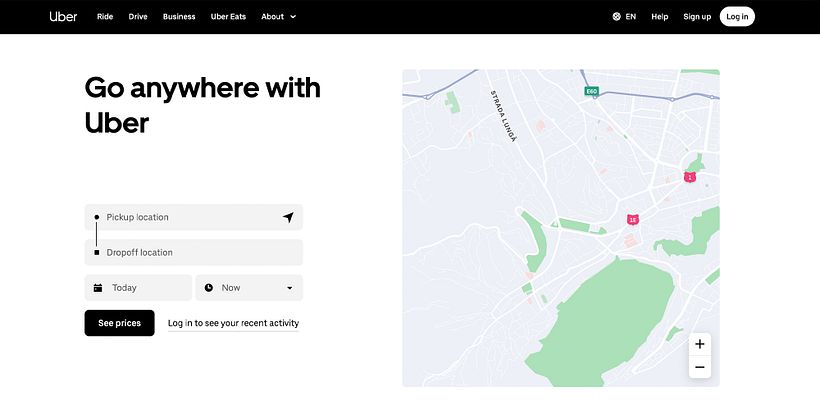
Task: Click the calendar icon beside Today
Action: click(98, 288)
